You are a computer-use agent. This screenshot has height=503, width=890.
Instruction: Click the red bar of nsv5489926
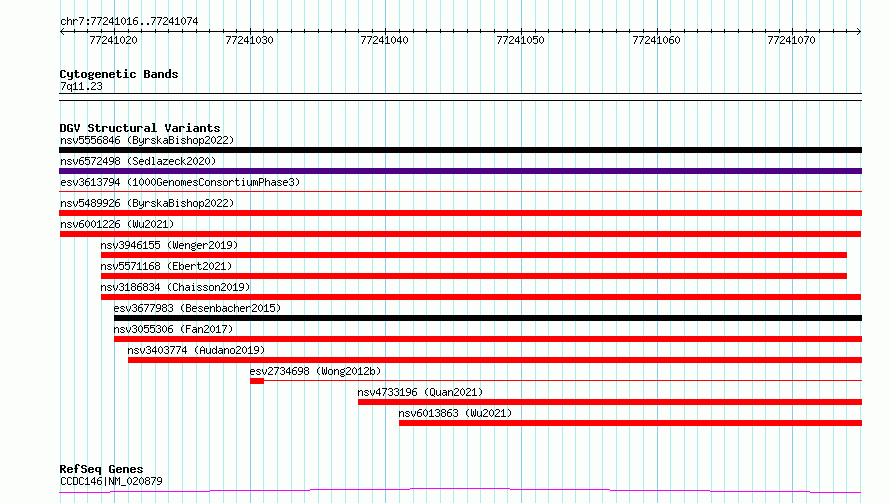[x=460, y=213]
